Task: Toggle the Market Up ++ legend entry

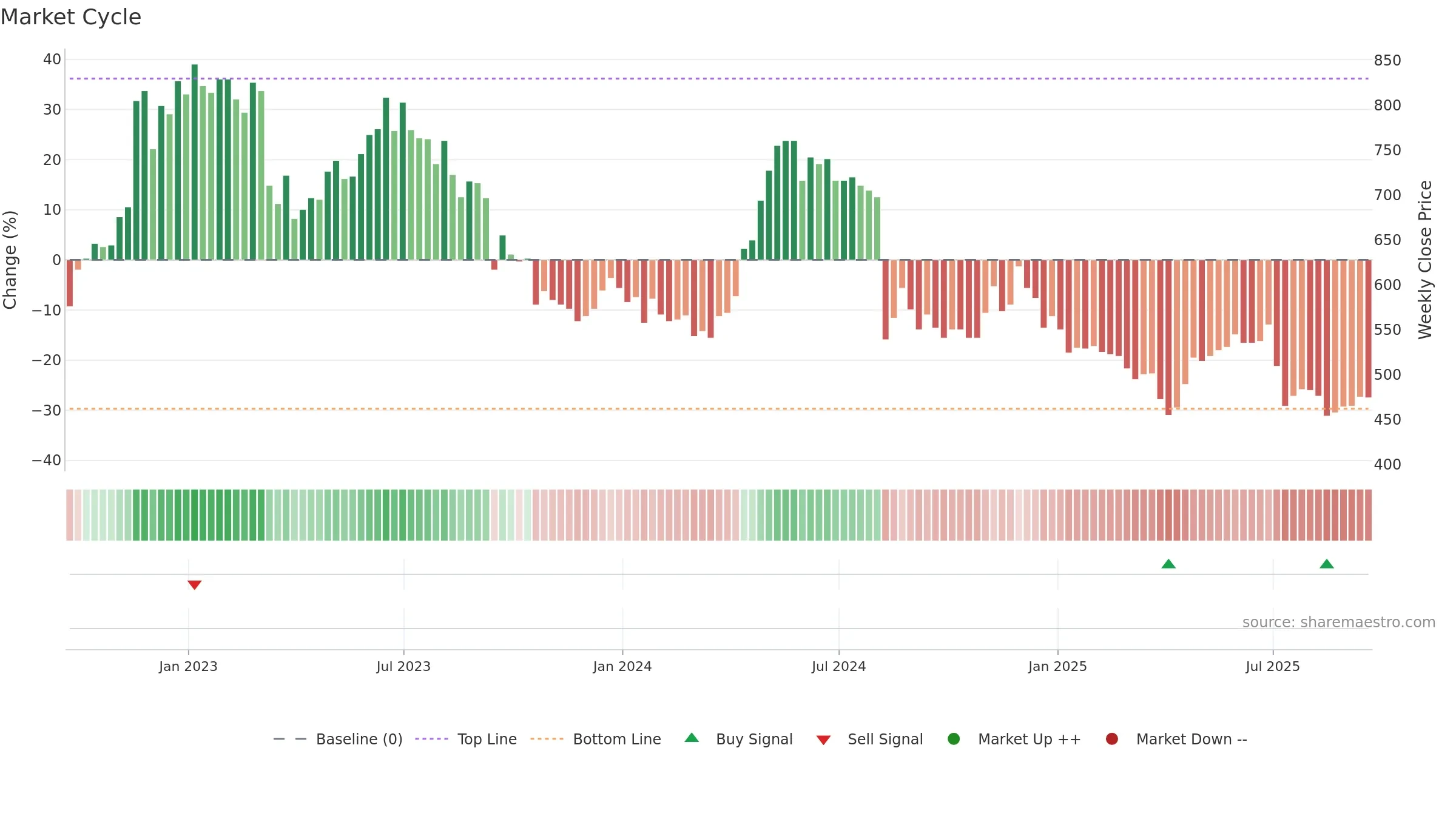Action: coord(1014,739)
